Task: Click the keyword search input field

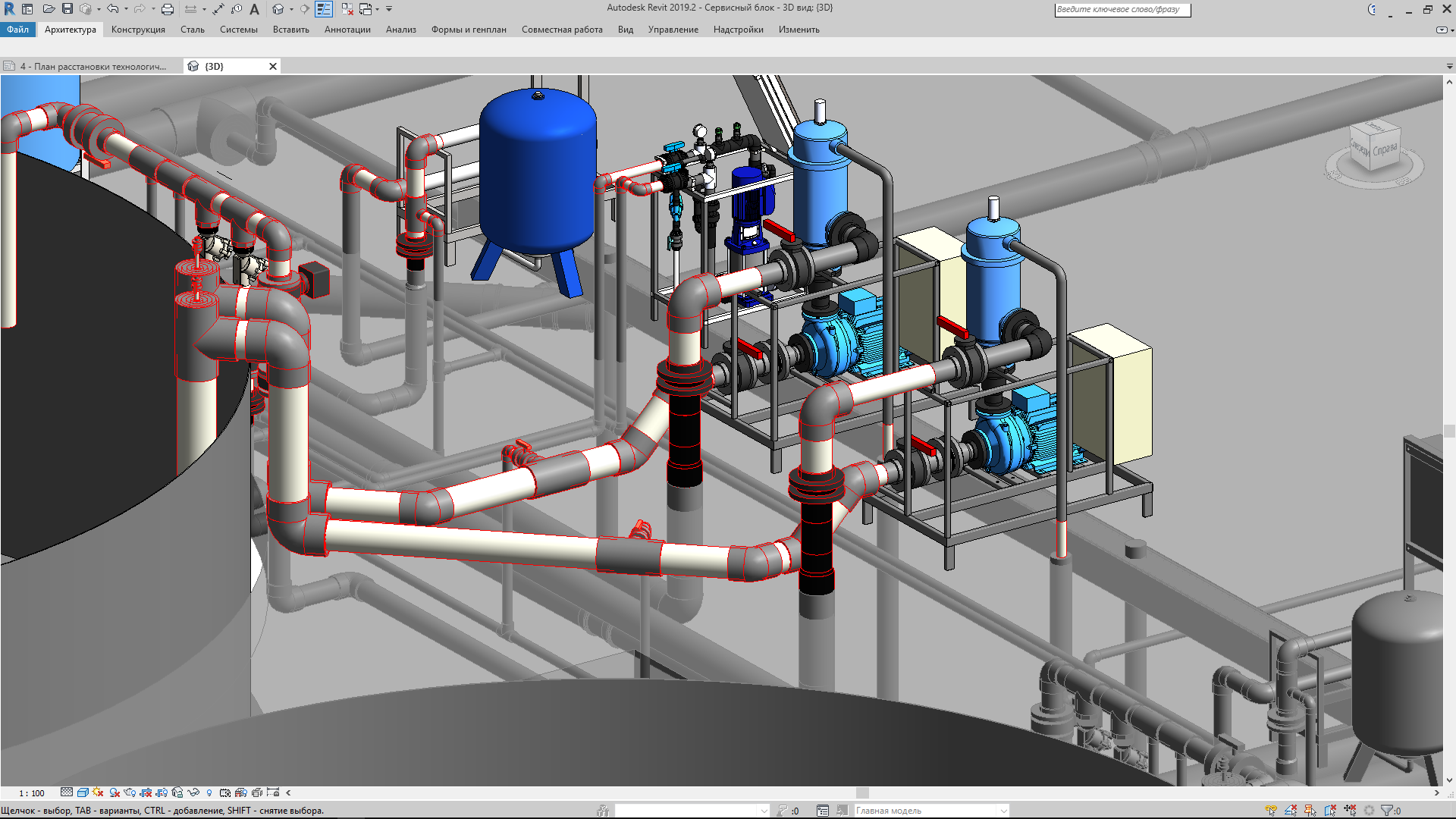Action: tap(1122, 10)
